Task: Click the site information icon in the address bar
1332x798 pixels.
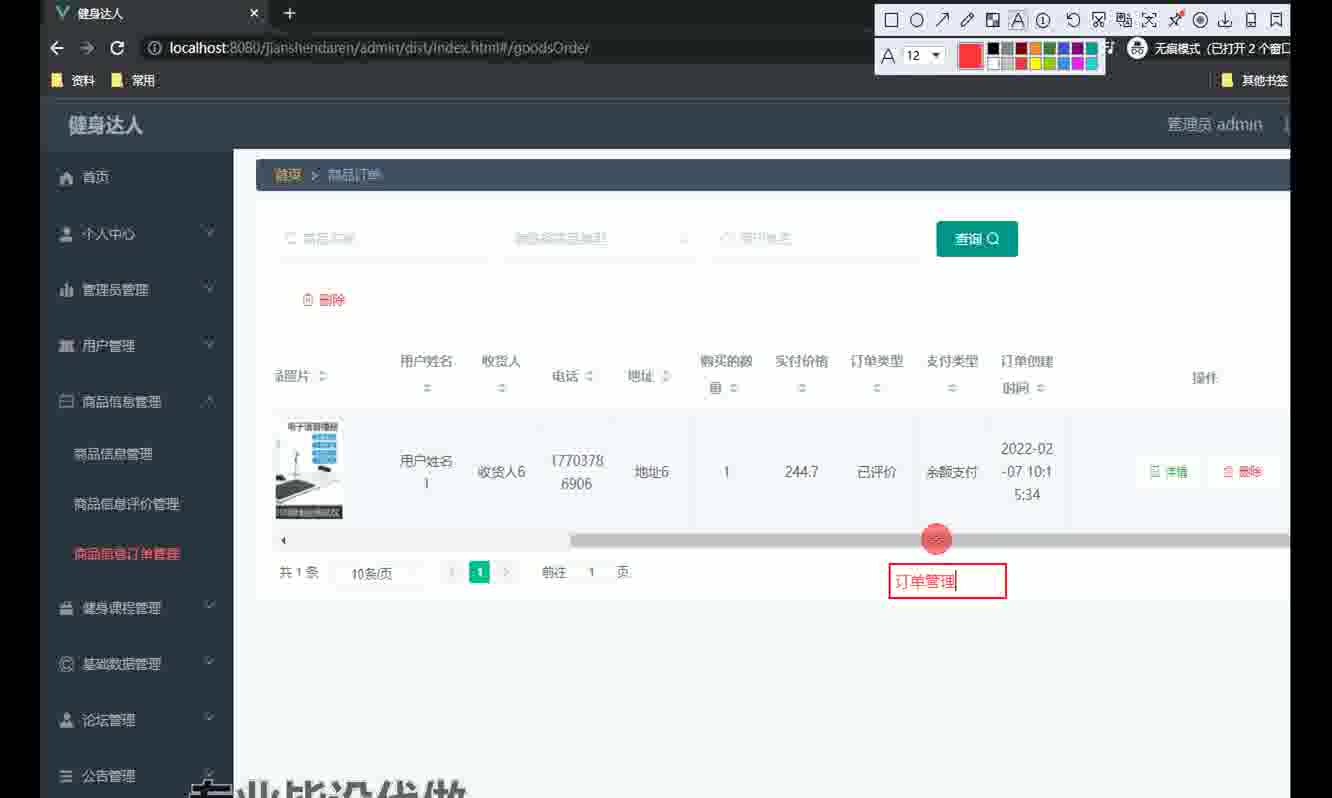Action: [x=155, y=48]
